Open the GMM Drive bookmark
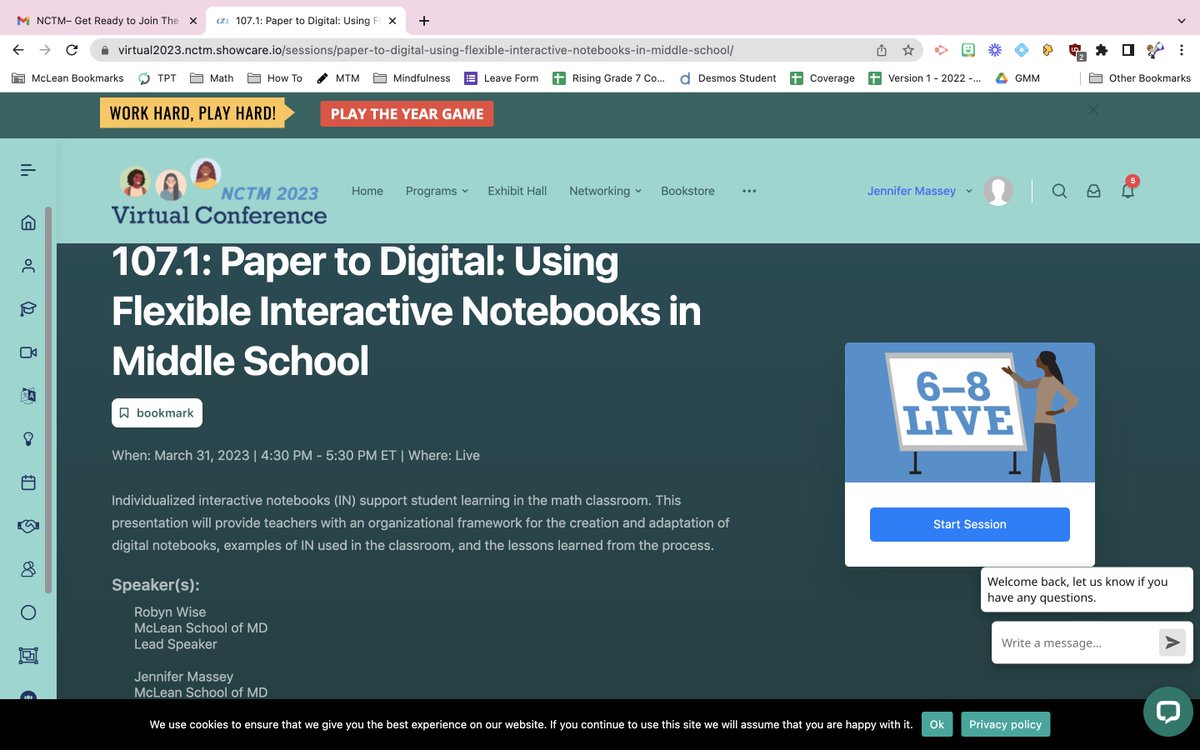1200x750 pixels. click(x=1017, y=78)
